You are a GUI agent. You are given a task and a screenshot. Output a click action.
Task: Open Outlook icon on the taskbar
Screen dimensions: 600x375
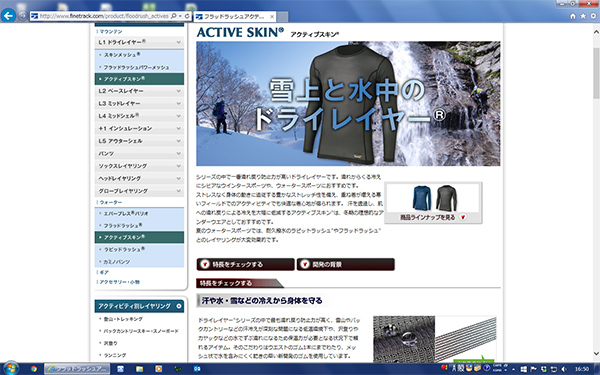pyautogui.click(x=197, y=369)
